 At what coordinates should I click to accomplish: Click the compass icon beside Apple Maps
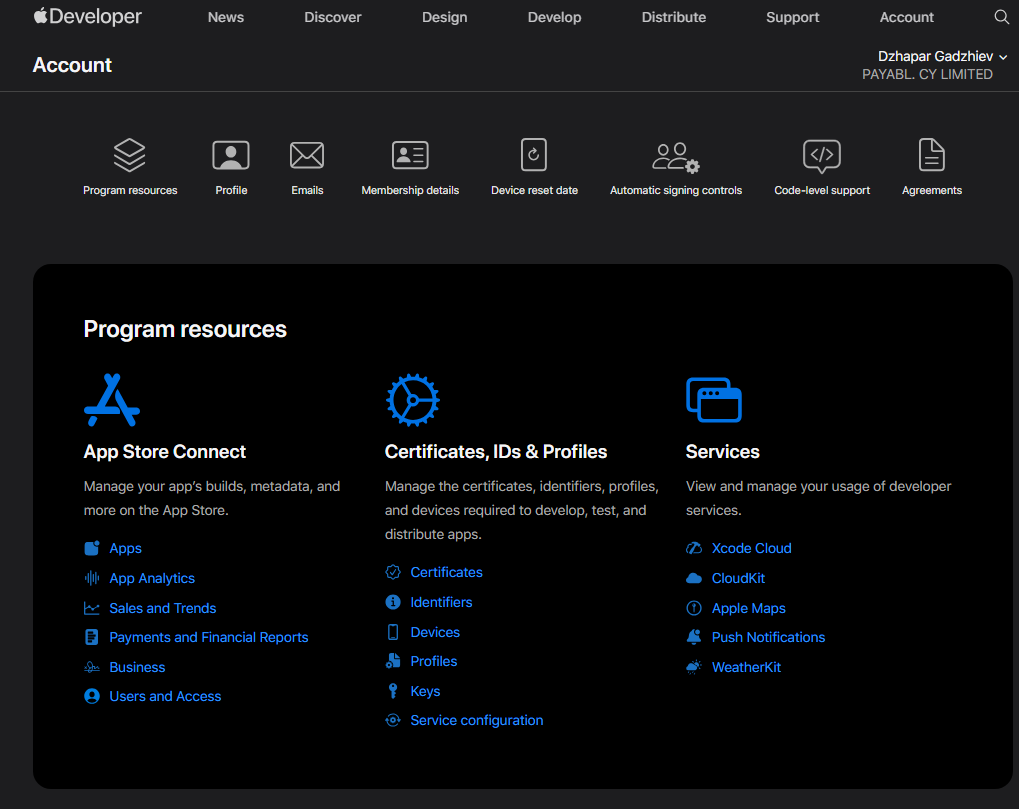(x=693, y=608)
